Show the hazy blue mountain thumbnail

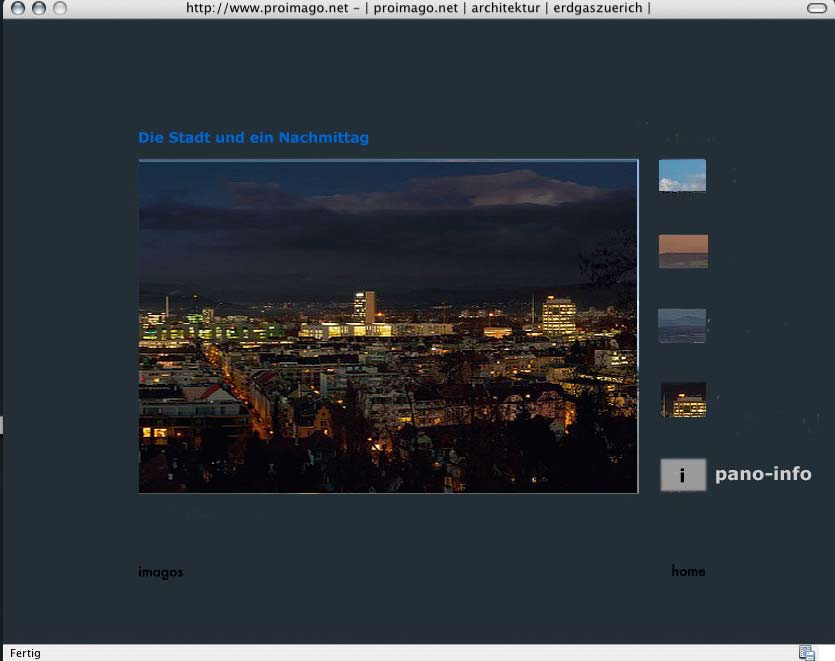tap(682, 326)
